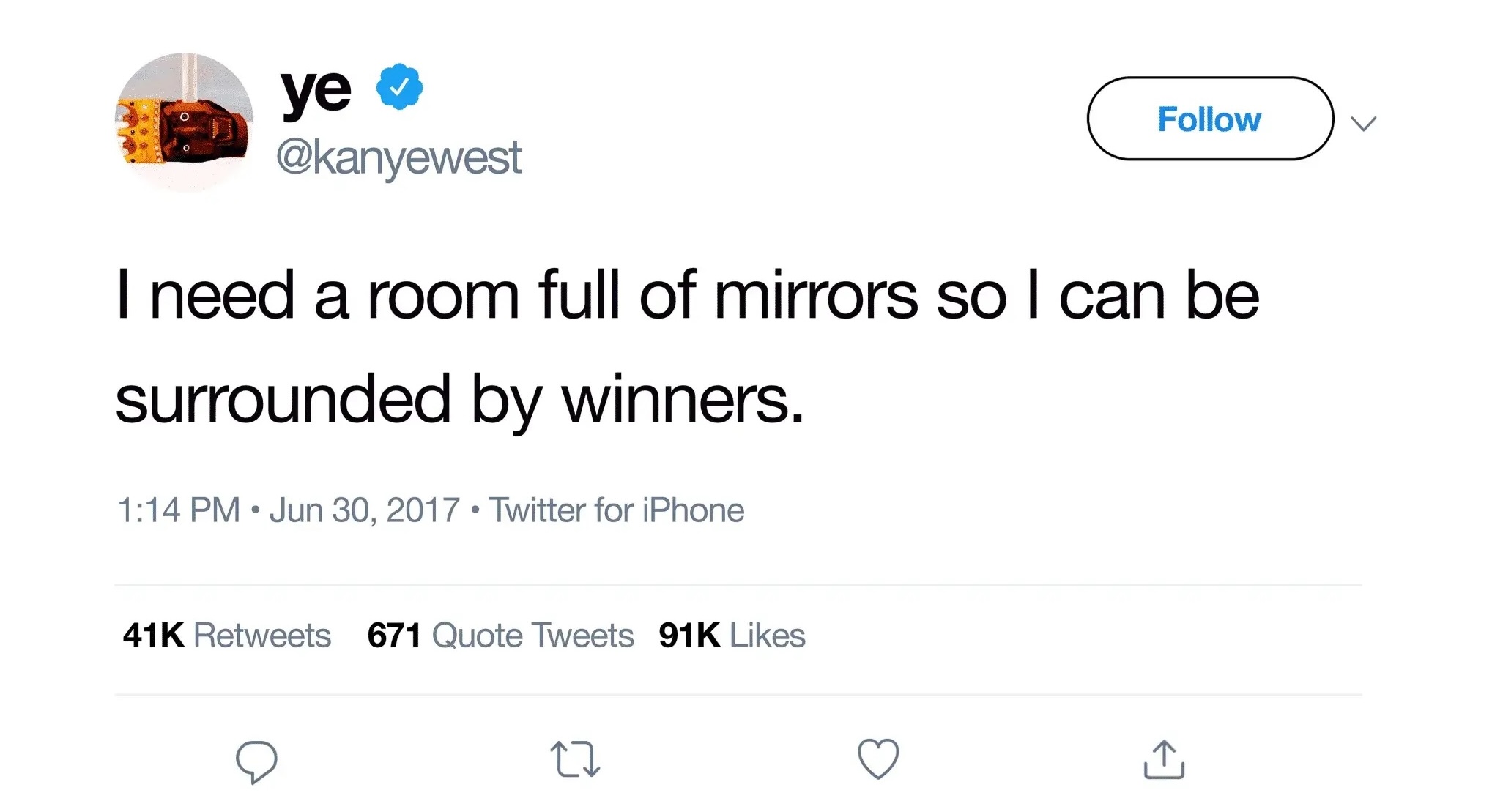Click the 1:14 PM timestamp

pyautogui.click(x=179, y=510)
